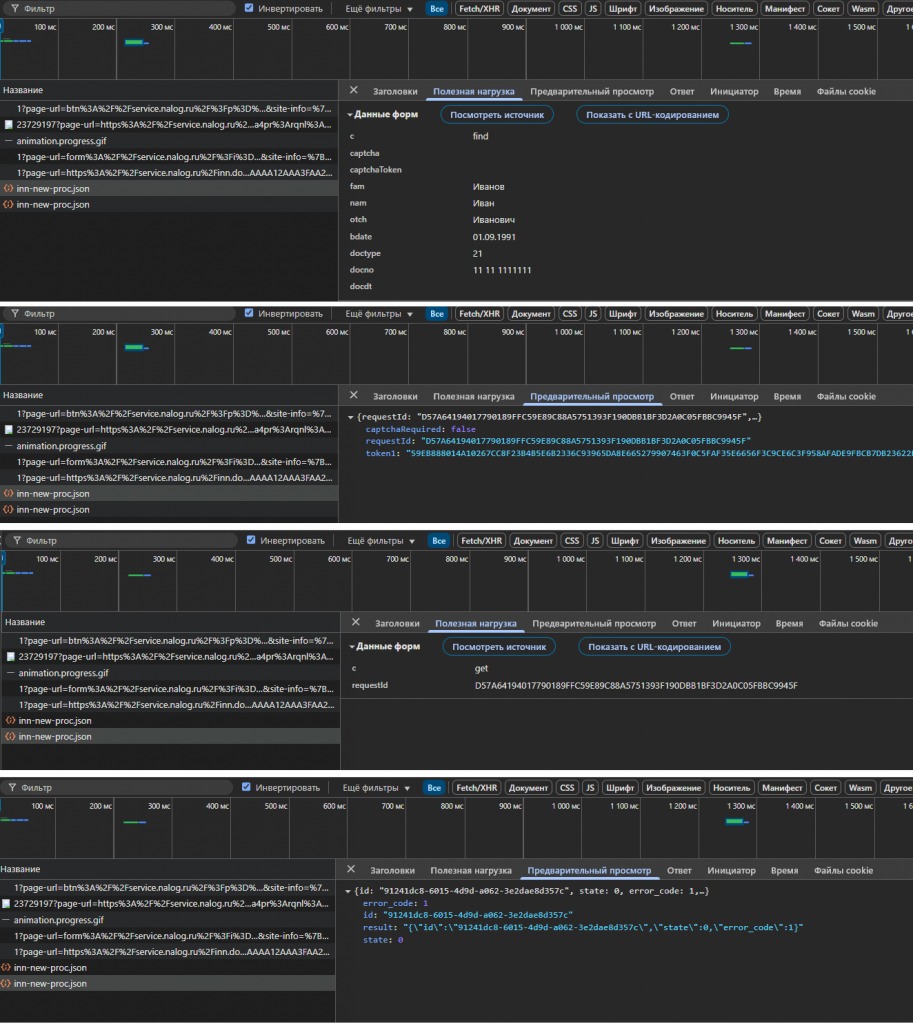Open Файлы cookie tab in the top panel
The height and width of the screenshot is (1024, 913).
(x=846, y=91)
